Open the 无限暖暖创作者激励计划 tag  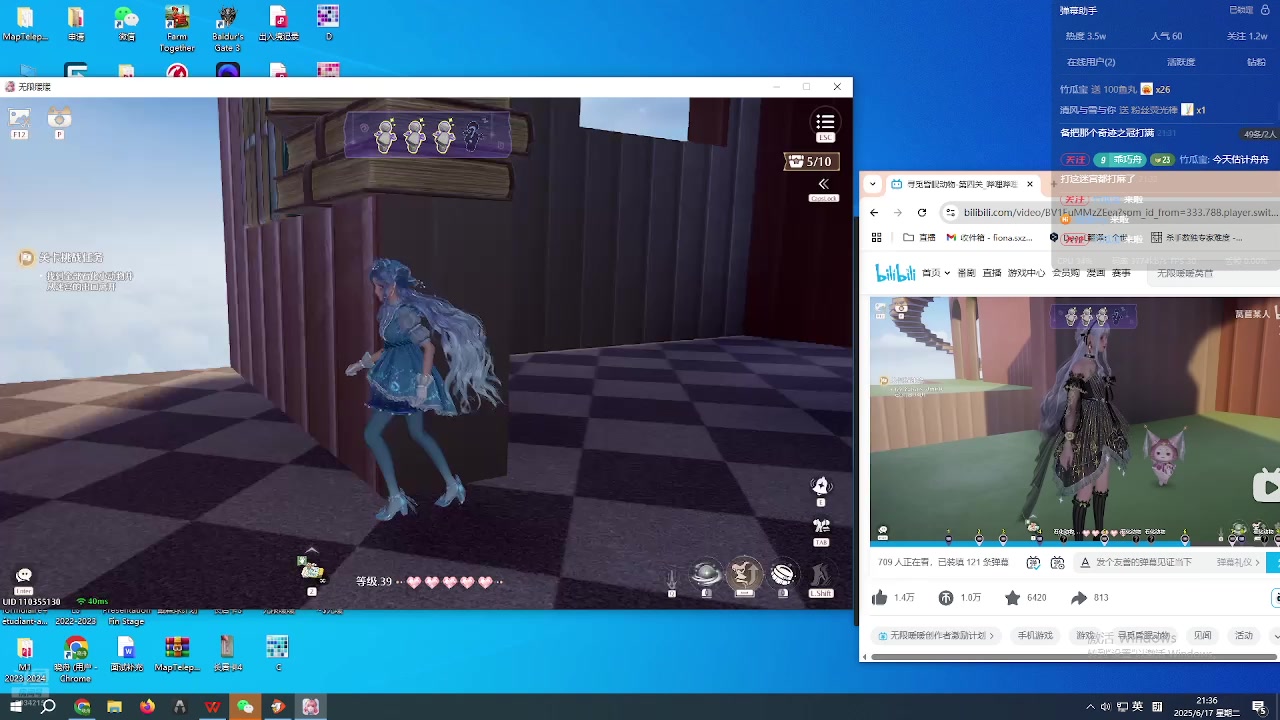pos(937,636)
